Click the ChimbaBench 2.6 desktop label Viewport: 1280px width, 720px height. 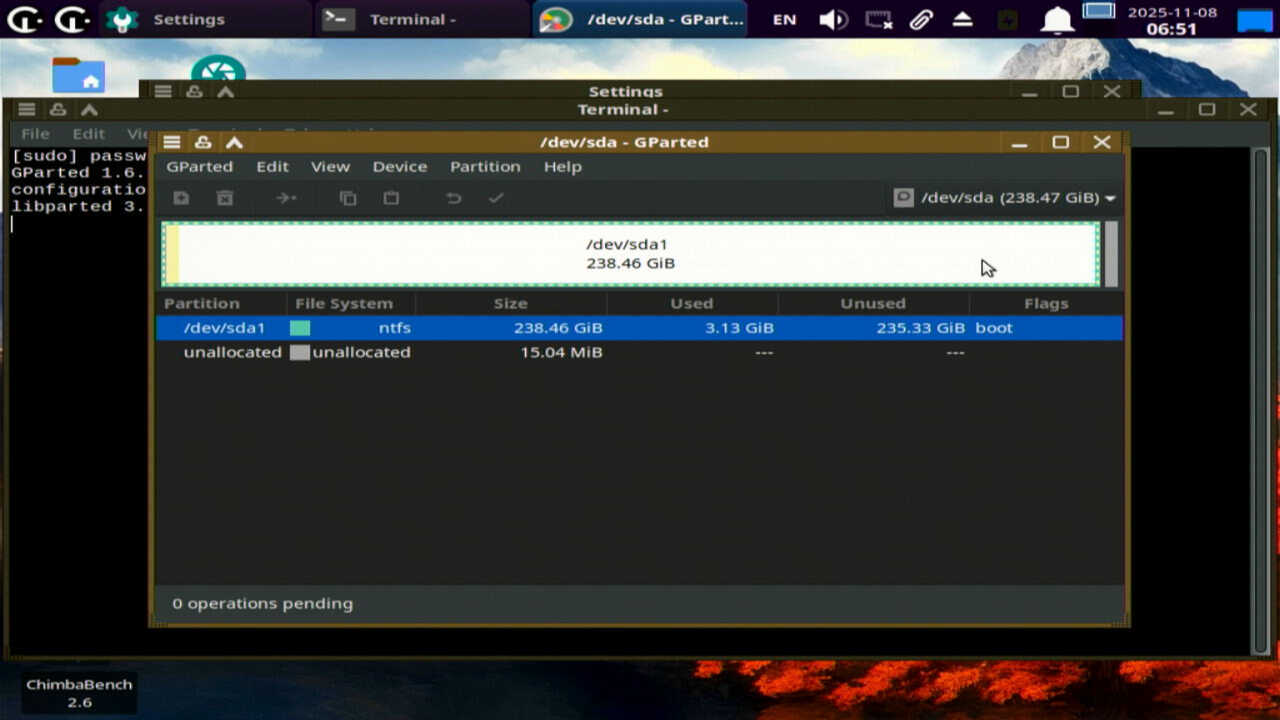pos(79,693)
